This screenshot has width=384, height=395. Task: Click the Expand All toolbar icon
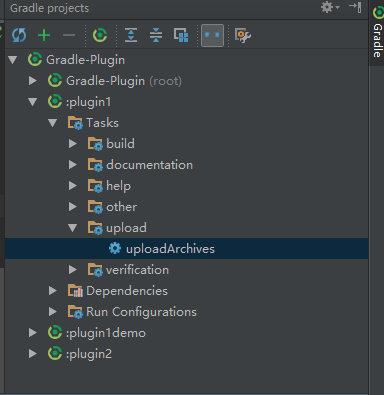pyautogui.click(x=131, y=35)
